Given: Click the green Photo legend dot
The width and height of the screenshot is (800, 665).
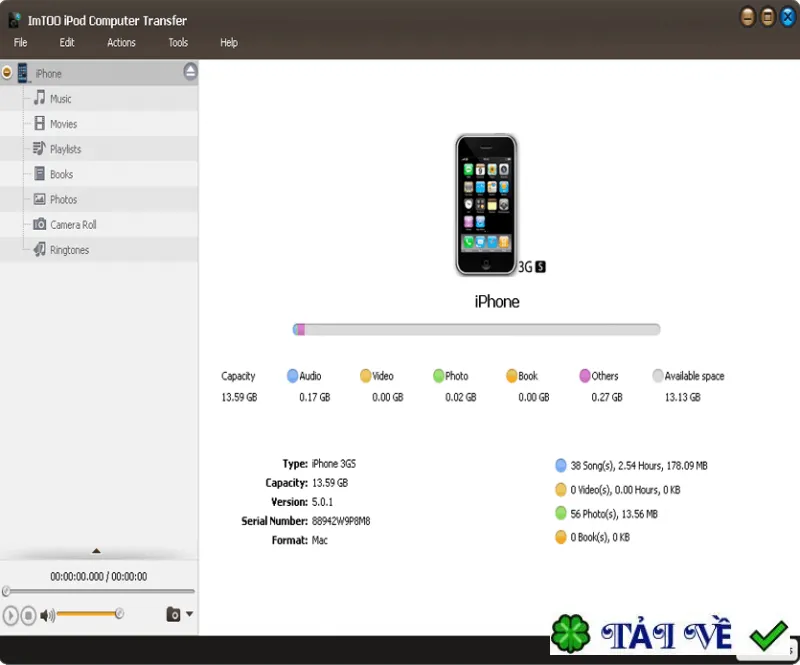Looking at the screenshot, I should click(438, 376).
